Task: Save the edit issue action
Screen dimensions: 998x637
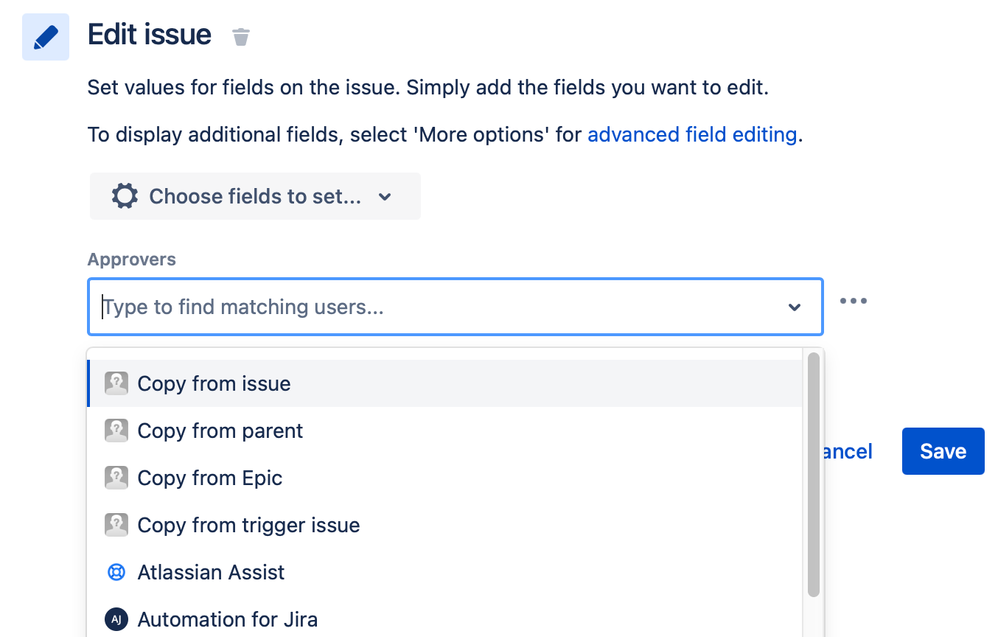Action: [942, 451]
